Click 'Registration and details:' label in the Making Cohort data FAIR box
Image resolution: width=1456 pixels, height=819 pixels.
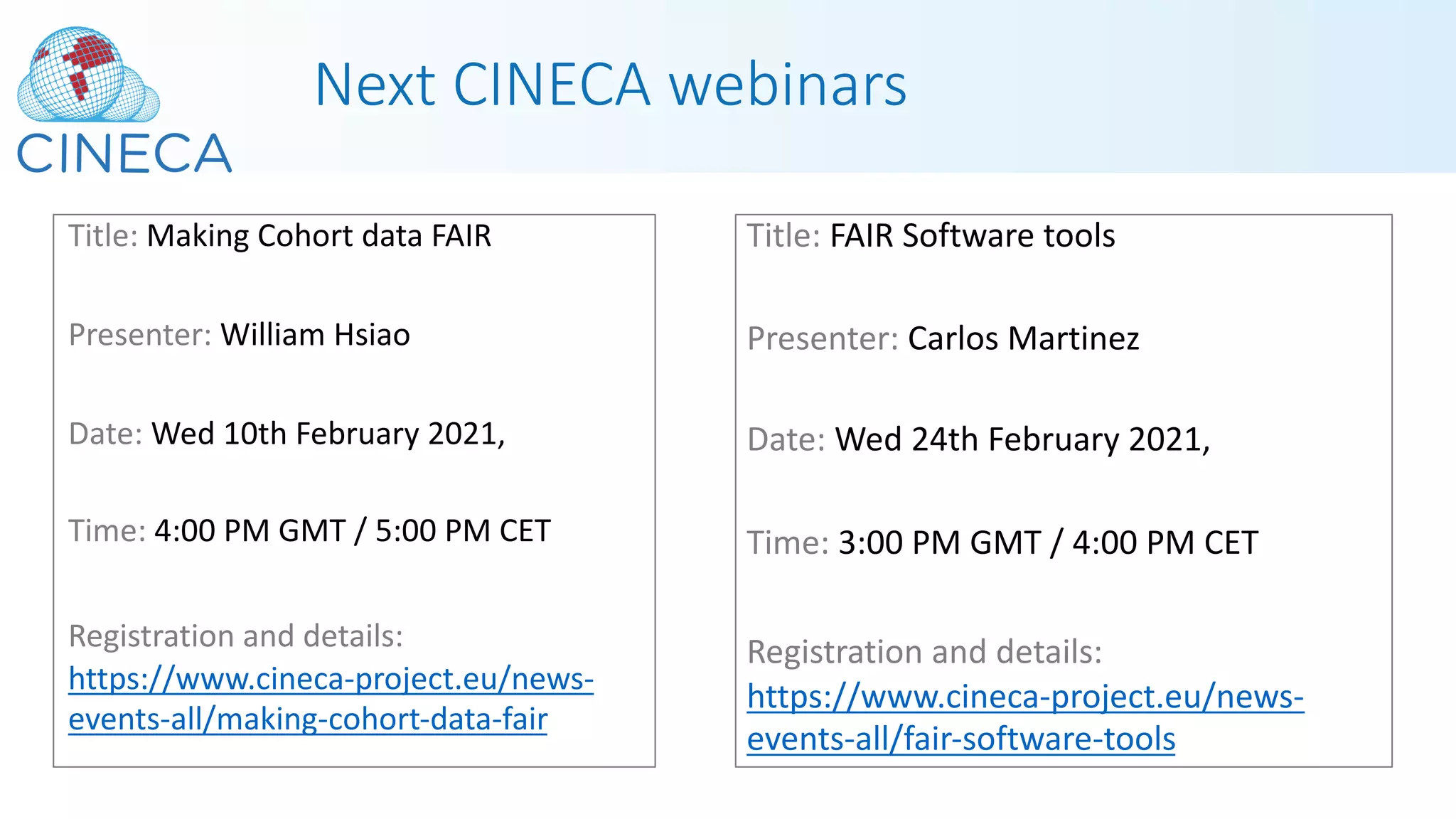[236, 636]
